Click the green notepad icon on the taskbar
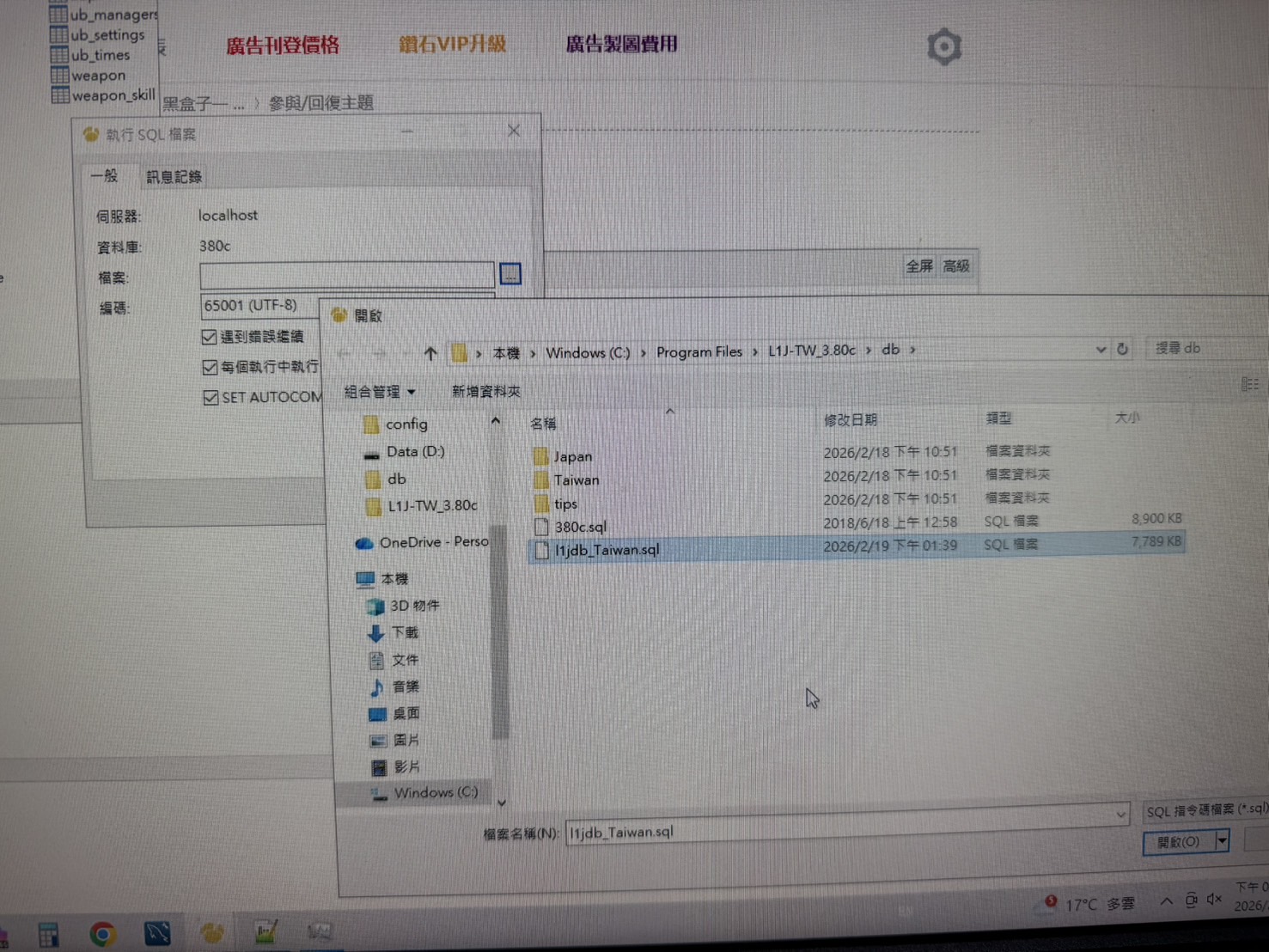This screenshot has width=1269, height=952. tap(265, 931)
